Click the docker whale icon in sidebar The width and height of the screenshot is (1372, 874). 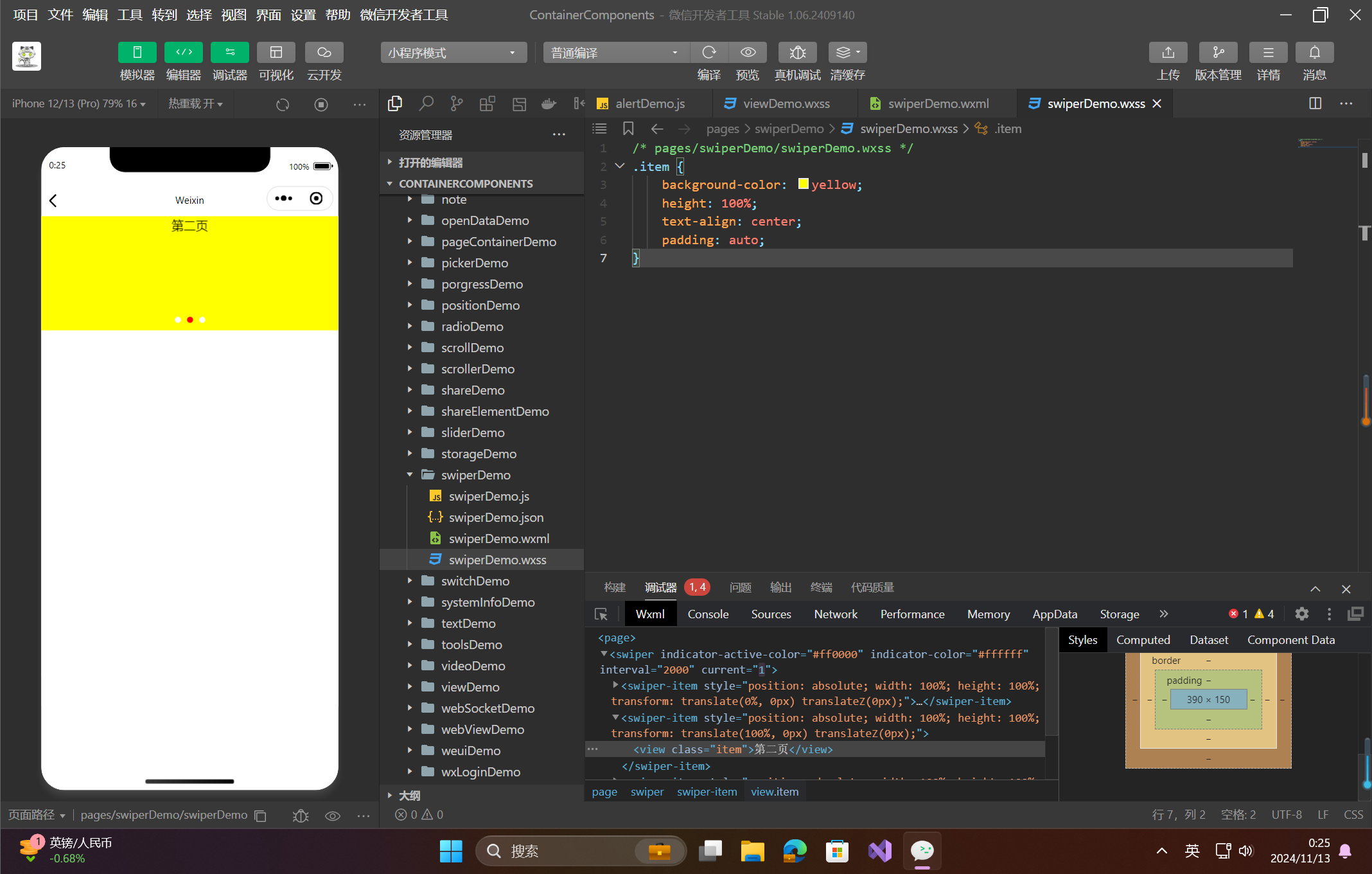[x=549, y=103]
